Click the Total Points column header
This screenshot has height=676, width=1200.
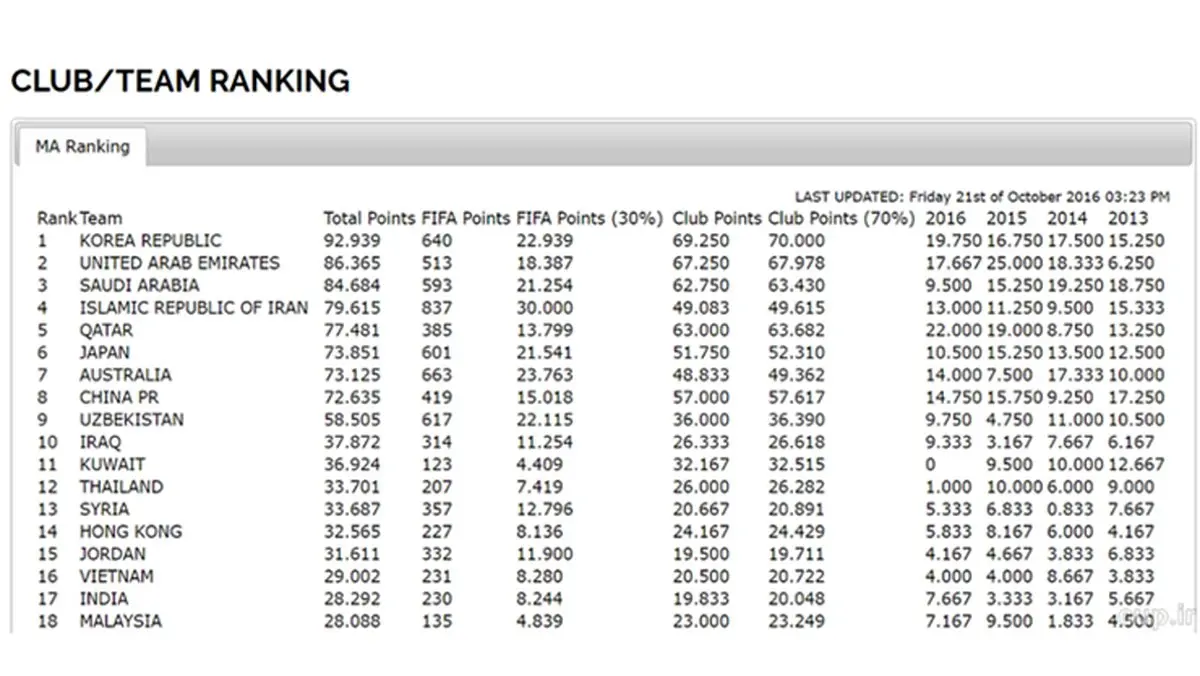(368, 218)
